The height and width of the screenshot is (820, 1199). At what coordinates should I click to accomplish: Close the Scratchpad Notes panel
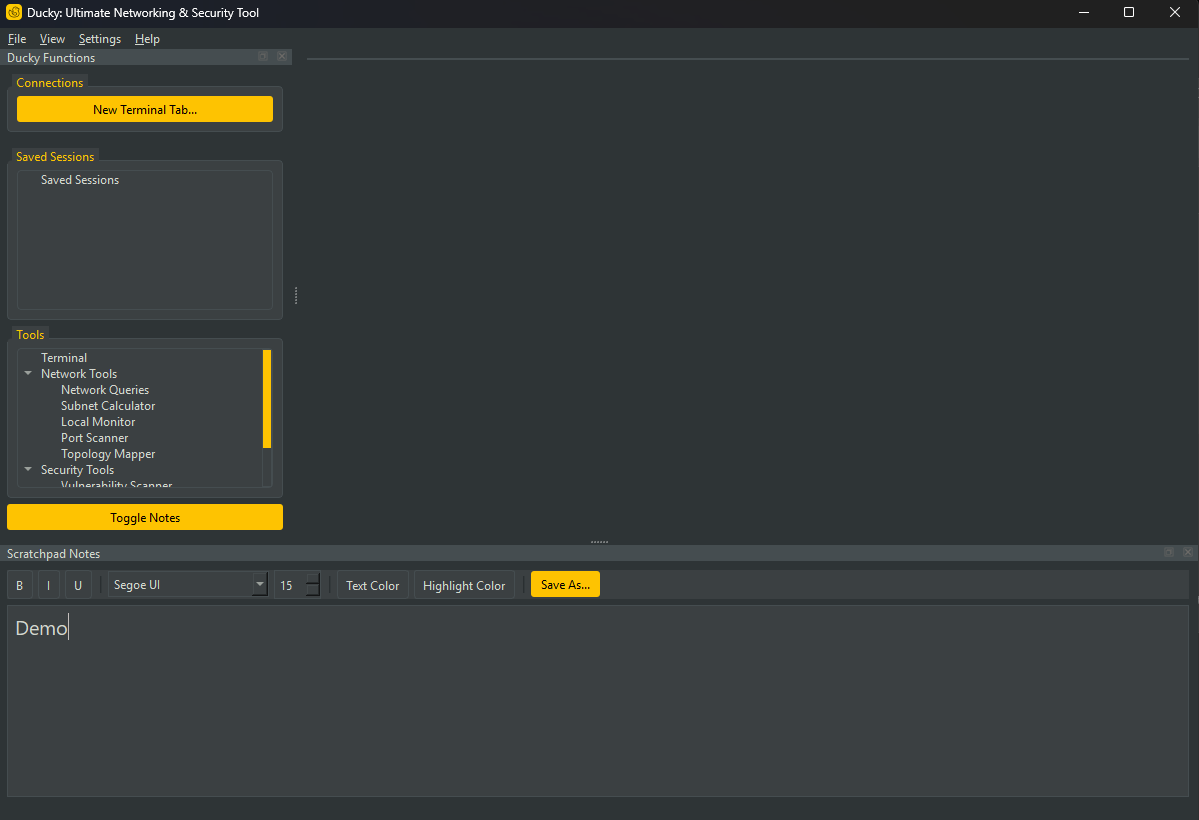(x=1188, y=553)
